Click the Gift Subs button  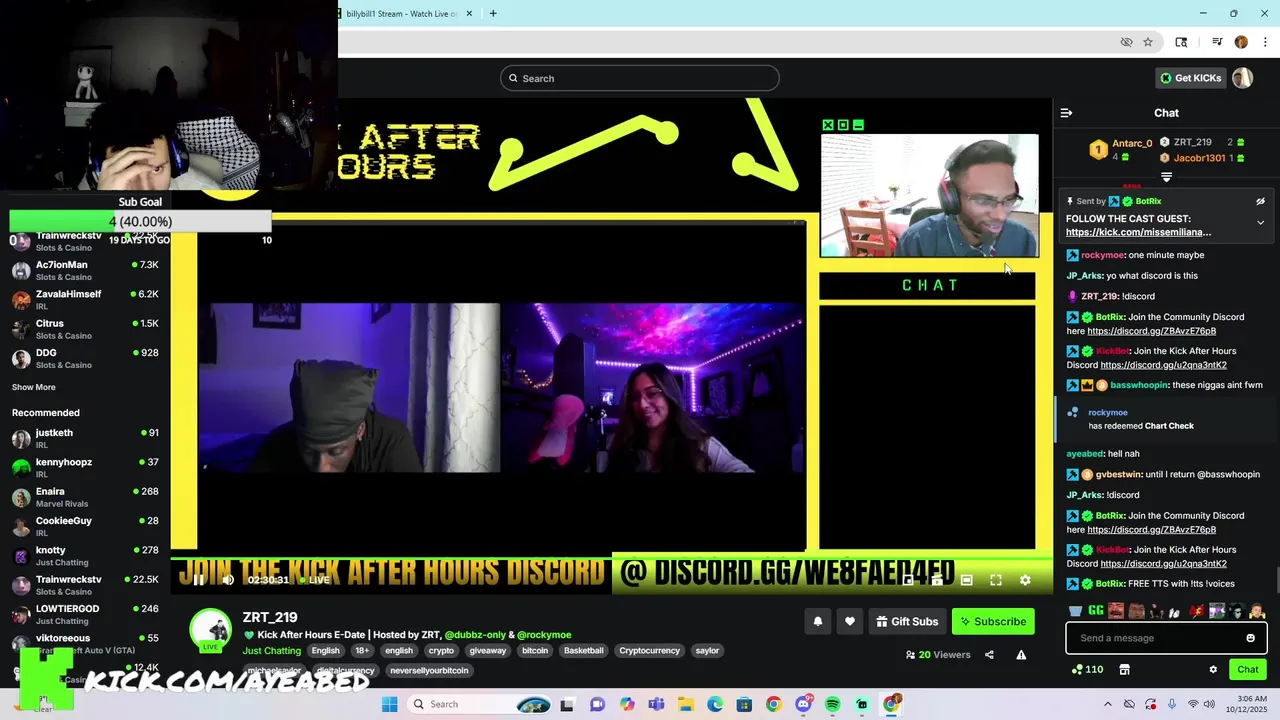907,621
